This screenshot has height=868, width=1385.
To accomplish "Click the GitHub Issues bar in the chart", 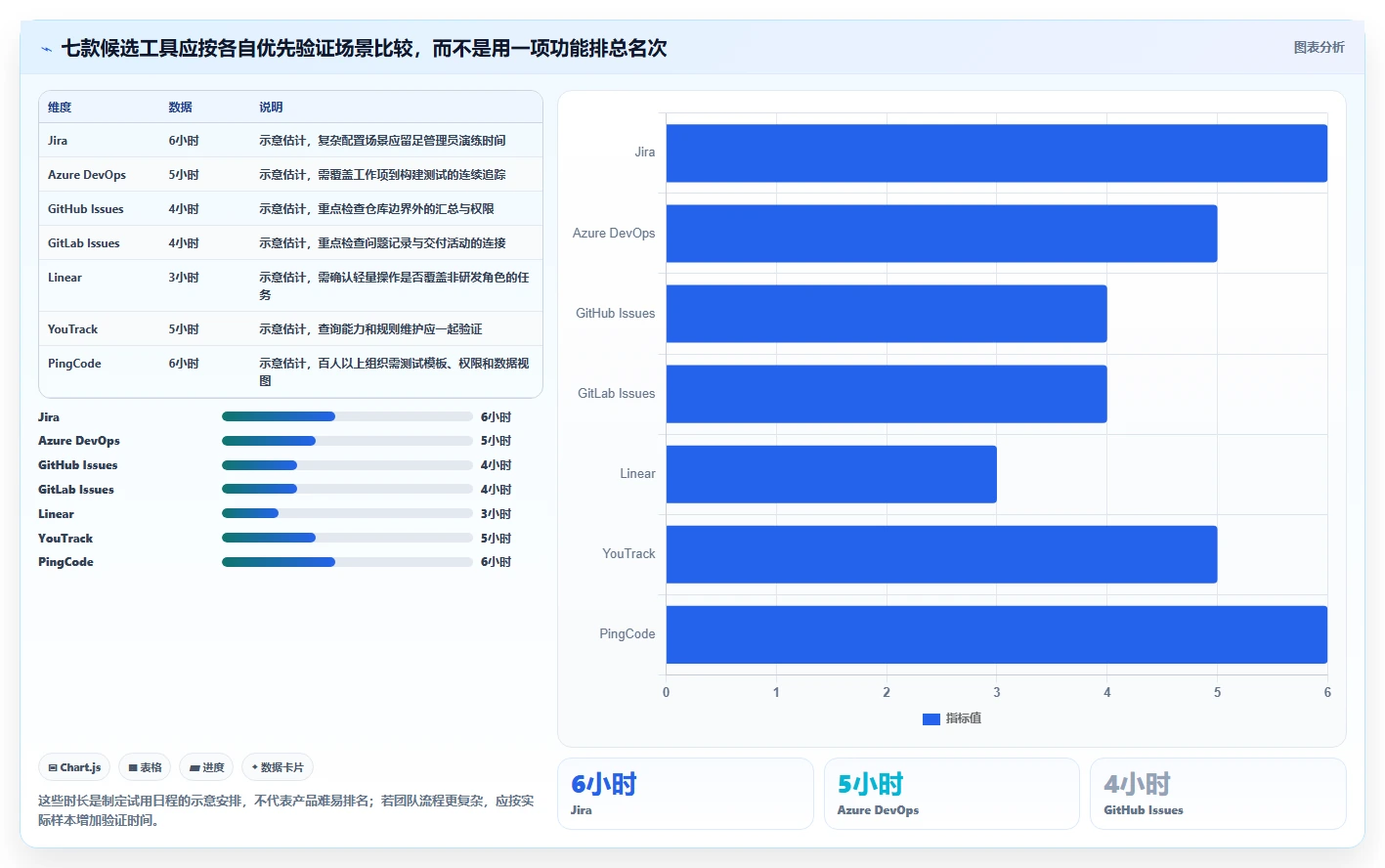I will pyautogui.click(x=887, y=313).
